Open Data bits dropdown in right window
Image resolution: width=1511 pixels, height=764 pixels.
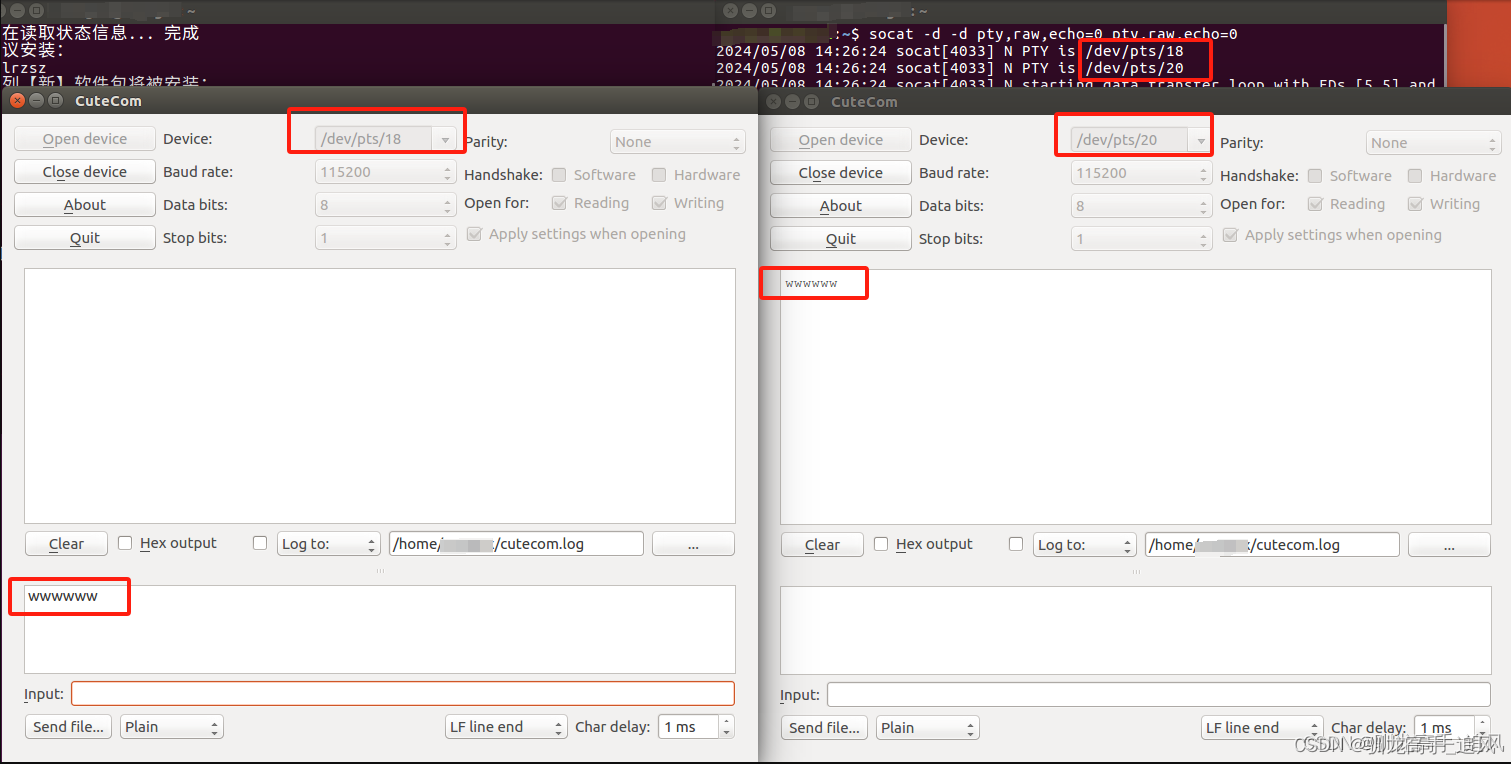pos(1142,206)
